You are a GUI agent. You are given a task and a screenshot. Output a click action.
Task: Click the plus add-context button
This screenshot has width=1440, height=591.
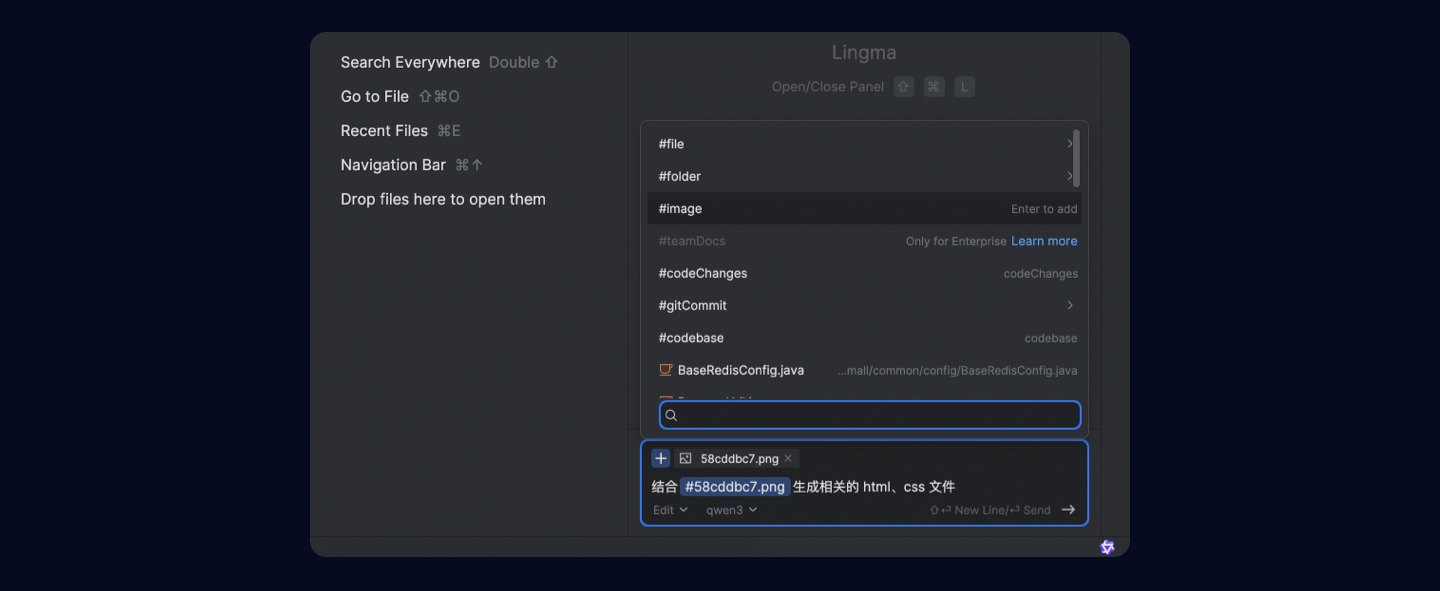coord(661,458)
